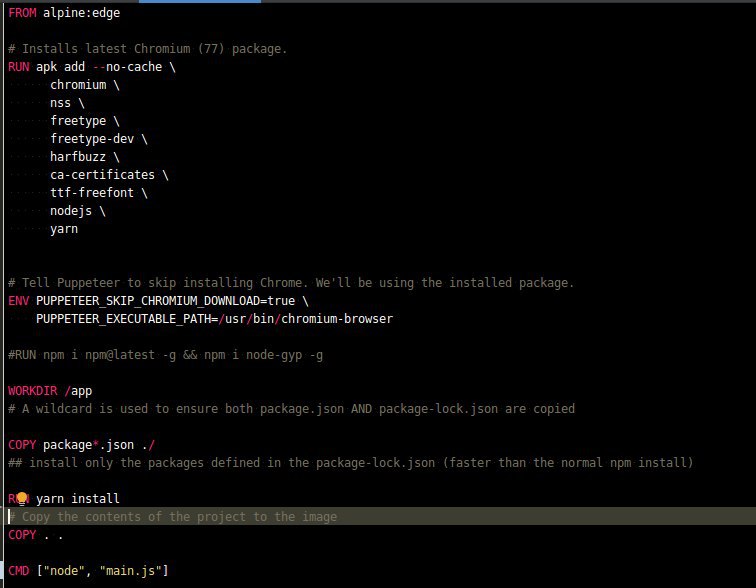The width and height of the screenshot is (756, 588).
Task: Click the '"node"' string in CMD
Action: [64, 571]
